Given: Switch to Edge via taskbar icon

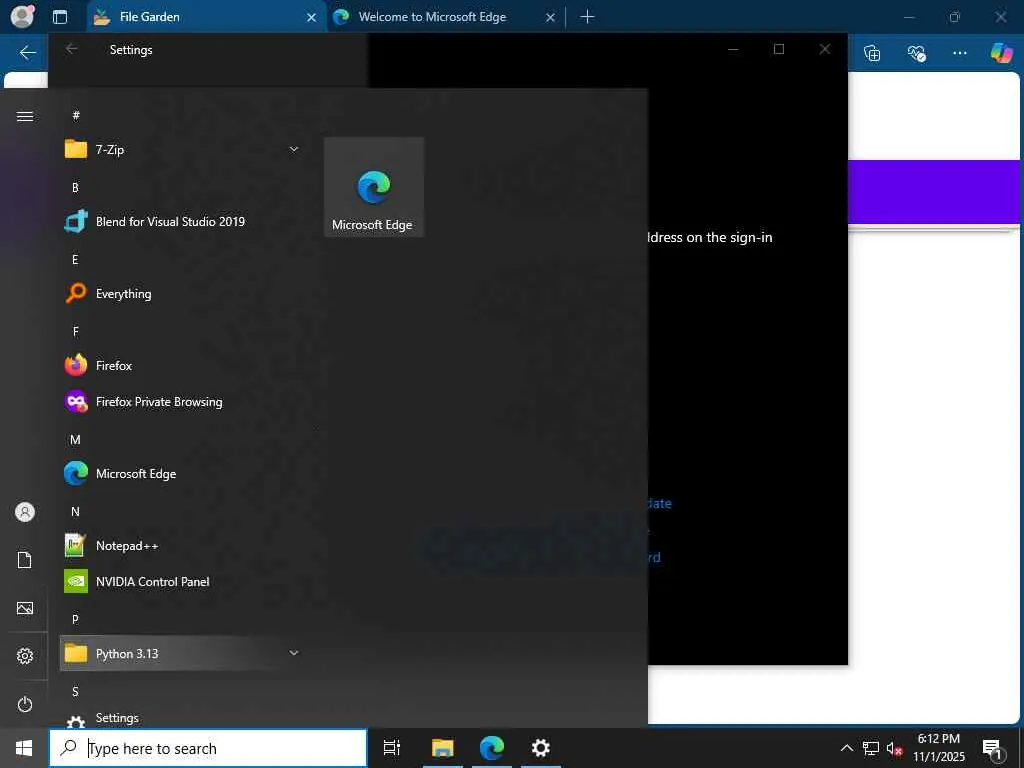Looking at the screenshot, I should (x=492, y=748).
